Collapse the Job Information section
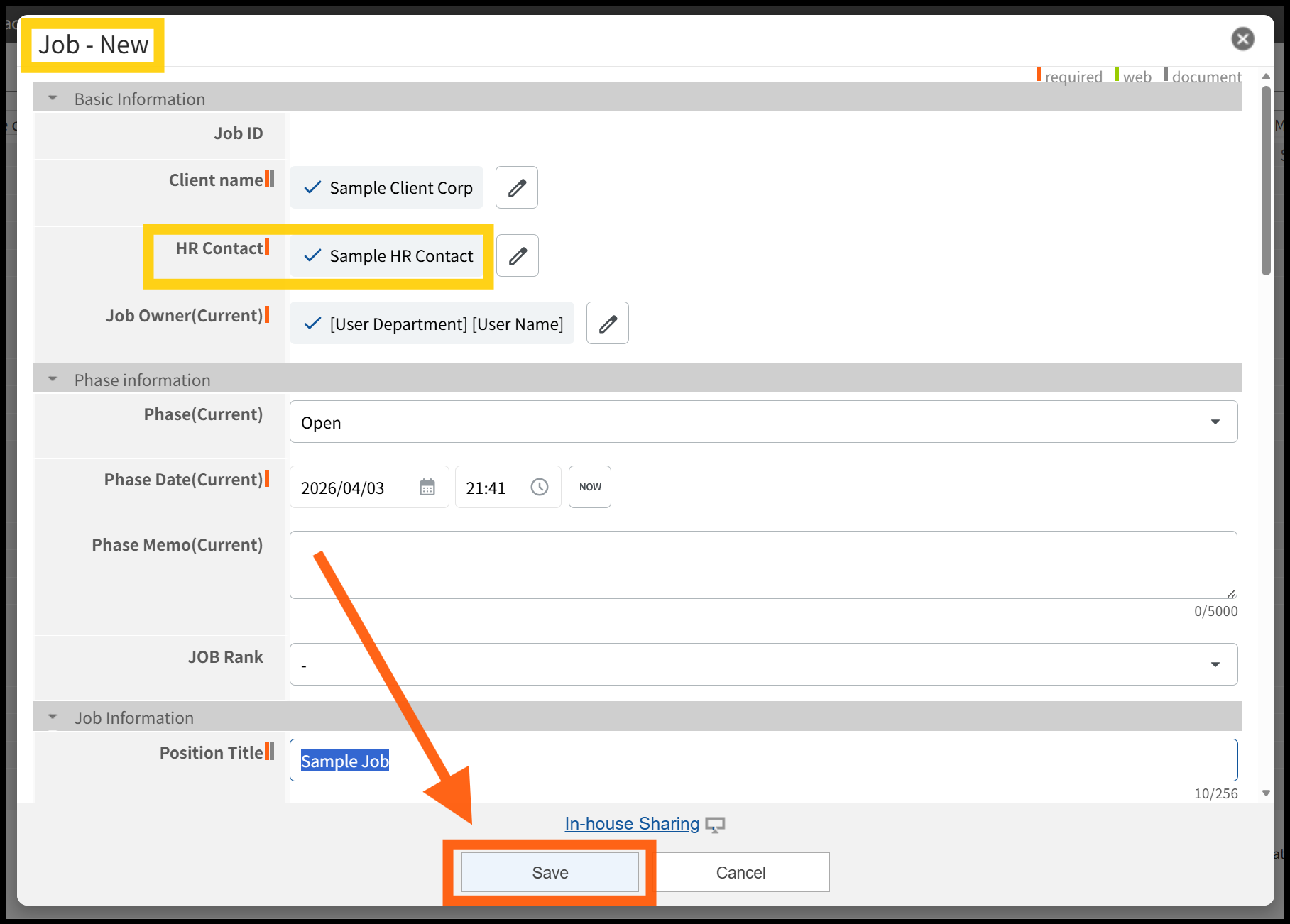The width and height of the screenshot is (1290, 924). 53,717
